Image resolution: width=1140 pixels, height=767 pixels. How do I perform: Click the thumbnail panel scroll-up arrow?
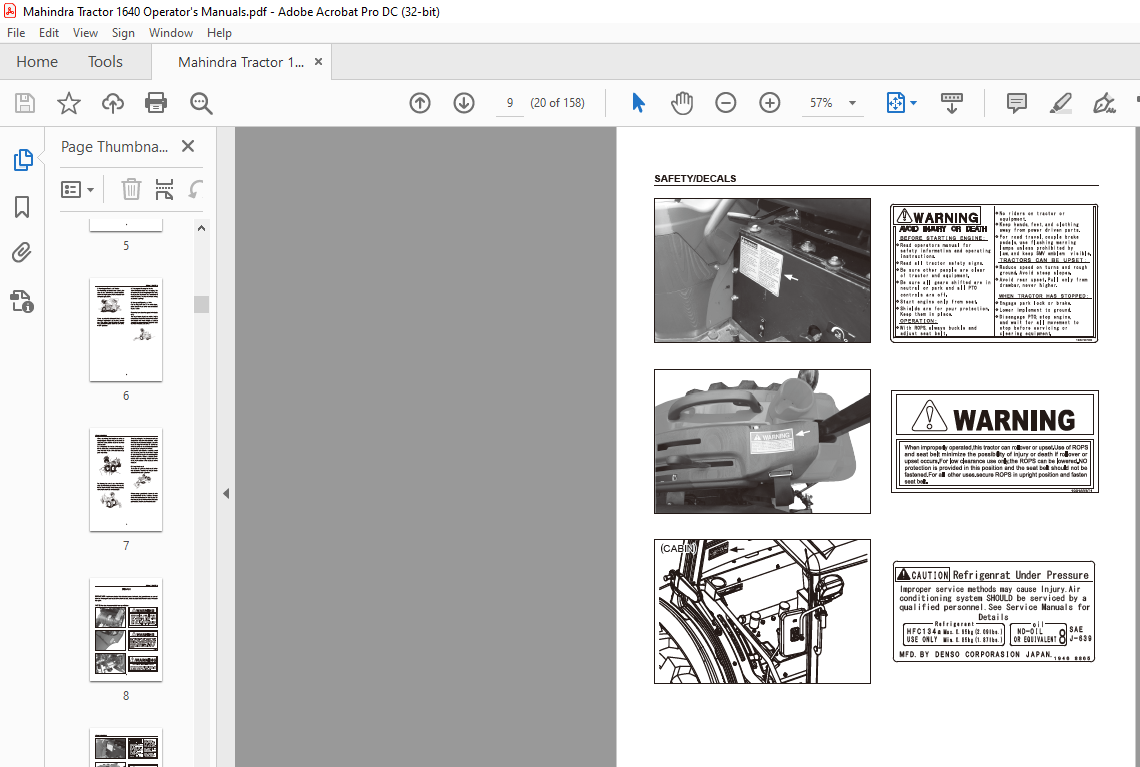(x=201, y=228)
